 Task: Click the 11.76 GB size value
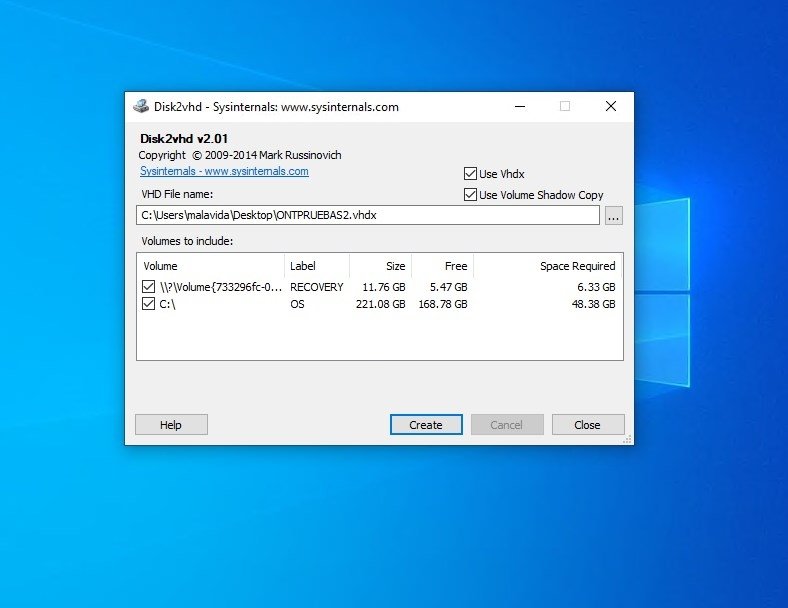(x=383, y=287)
